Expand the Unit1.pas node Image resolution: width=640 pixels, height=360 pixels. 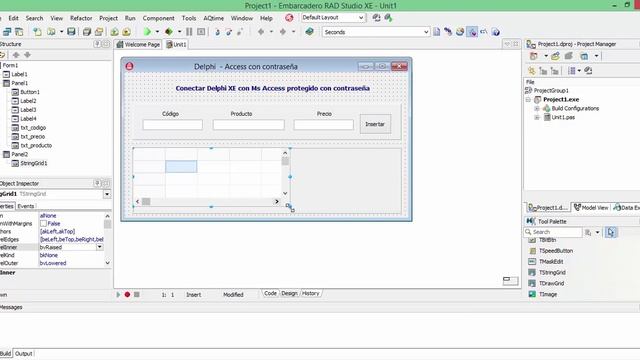[537, 117]
